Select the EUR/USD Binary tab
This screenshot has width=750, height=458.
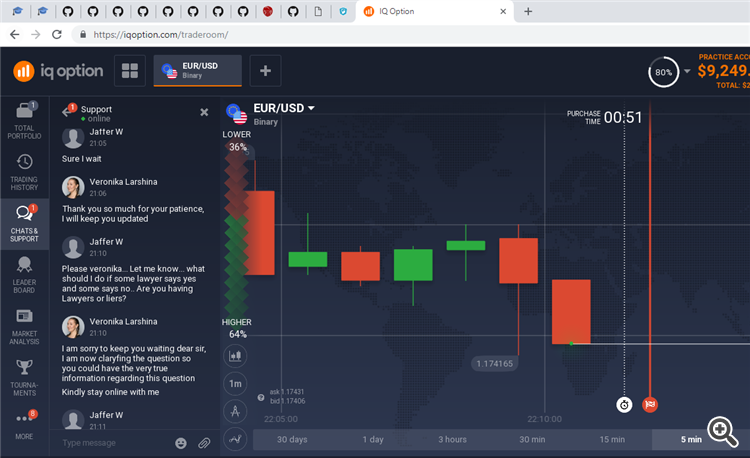coord(198,71)
